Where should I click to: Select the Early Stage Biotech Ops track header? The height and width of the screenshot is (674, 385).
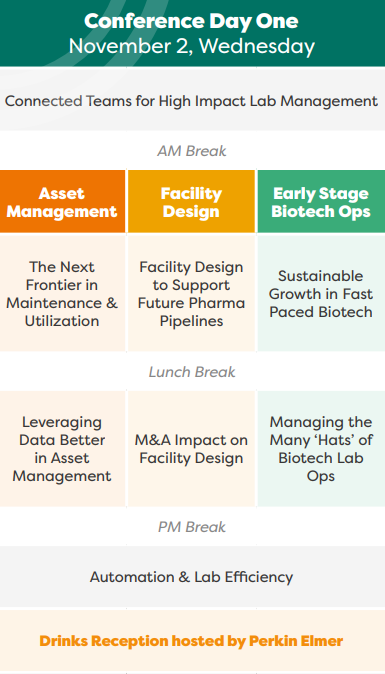point(321,202)
